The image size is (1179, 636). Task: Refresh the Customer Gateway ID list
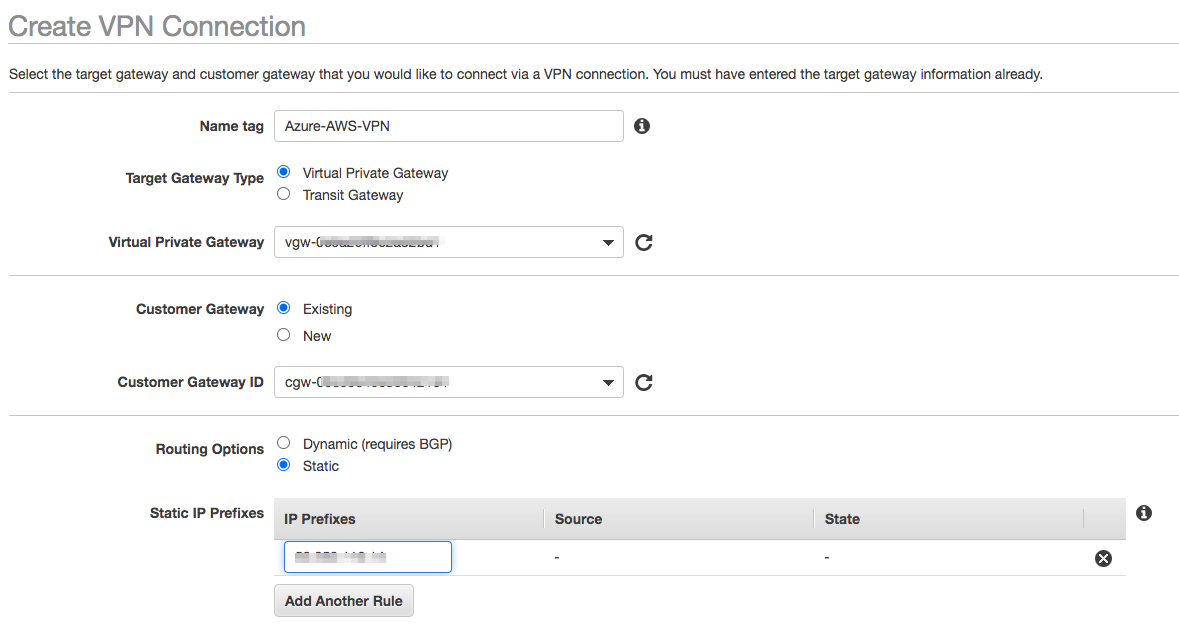click(643, 382)
